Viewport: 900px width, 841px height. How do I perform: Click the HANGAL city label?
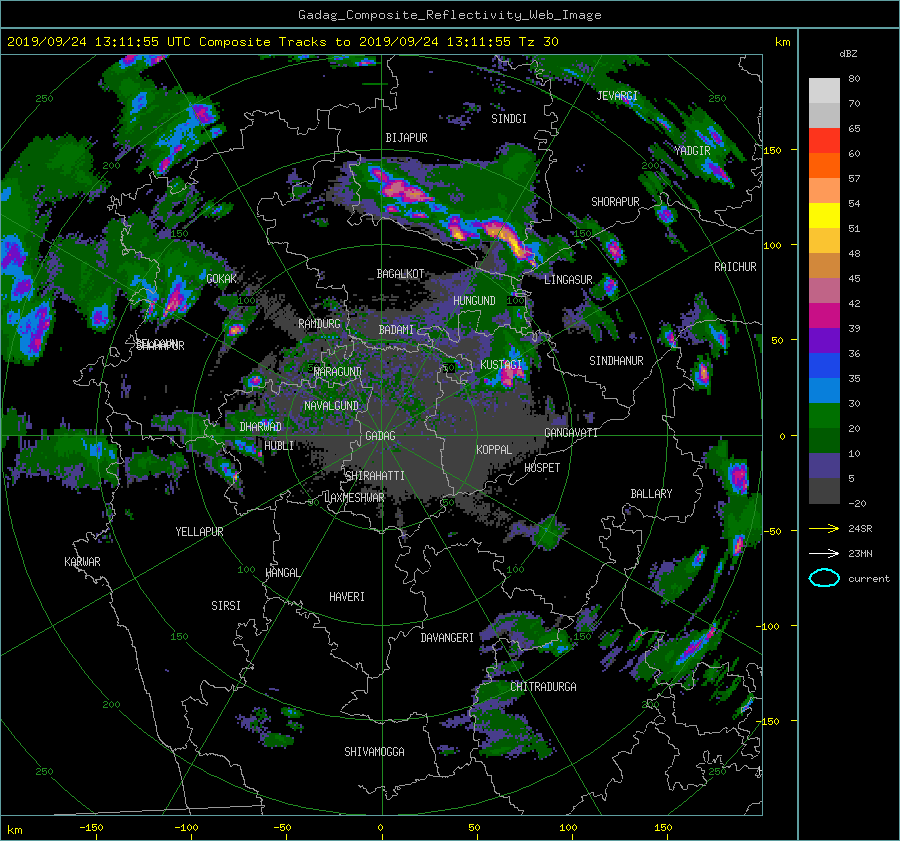click(282, 573)
